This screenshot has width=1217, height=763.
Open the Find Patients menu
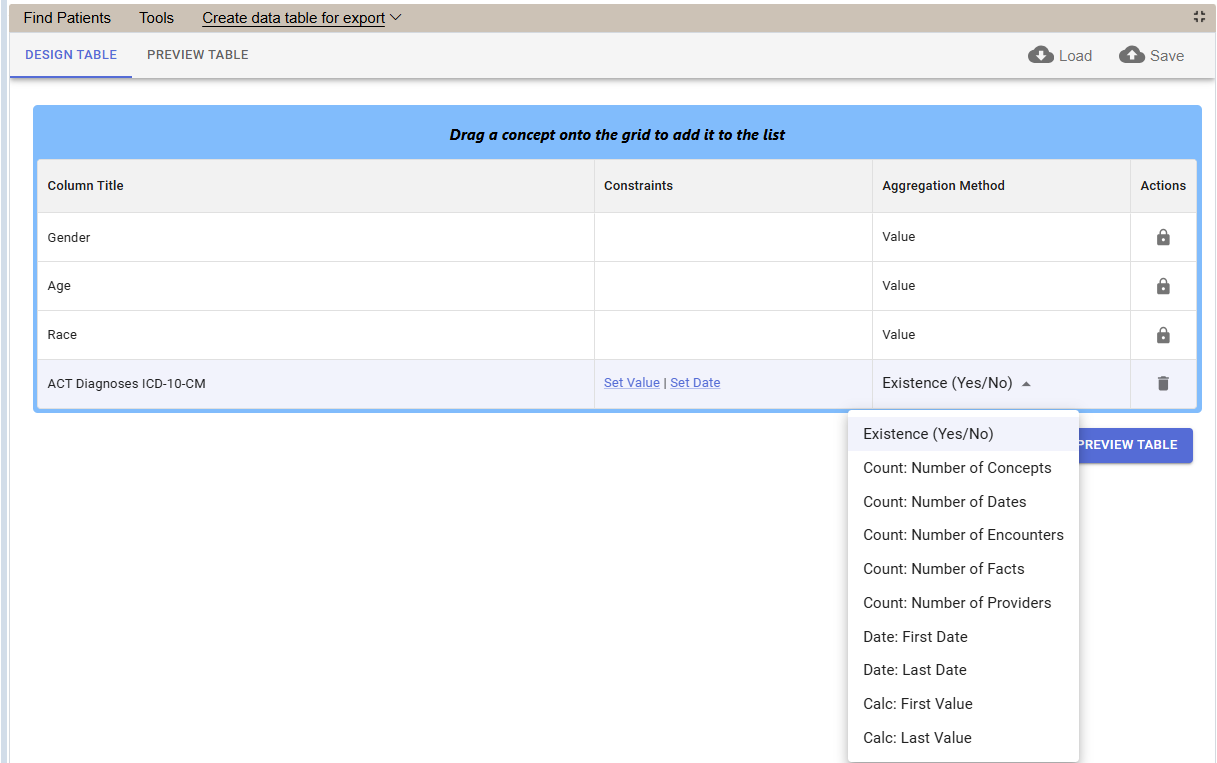click(67, 18)
